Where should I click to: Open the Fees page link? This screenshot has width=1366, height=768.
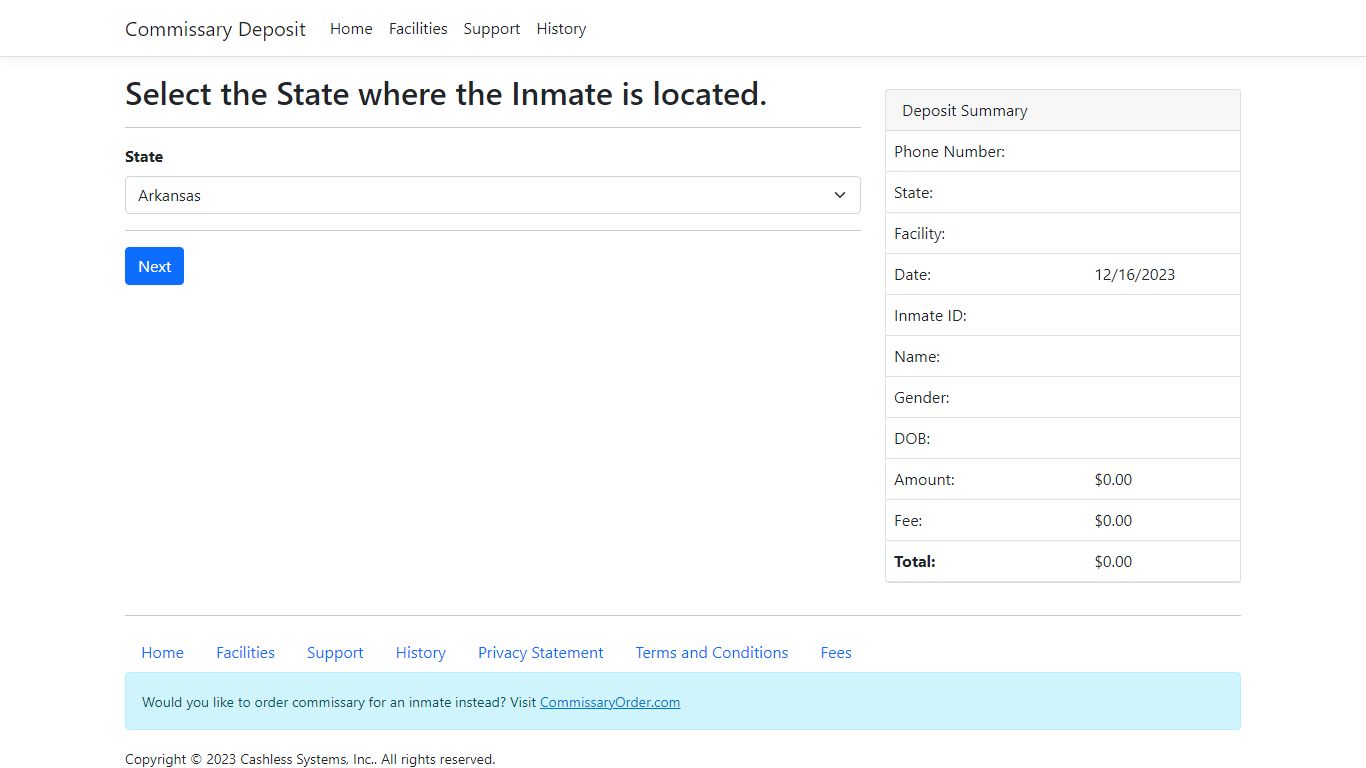point(836,652)
